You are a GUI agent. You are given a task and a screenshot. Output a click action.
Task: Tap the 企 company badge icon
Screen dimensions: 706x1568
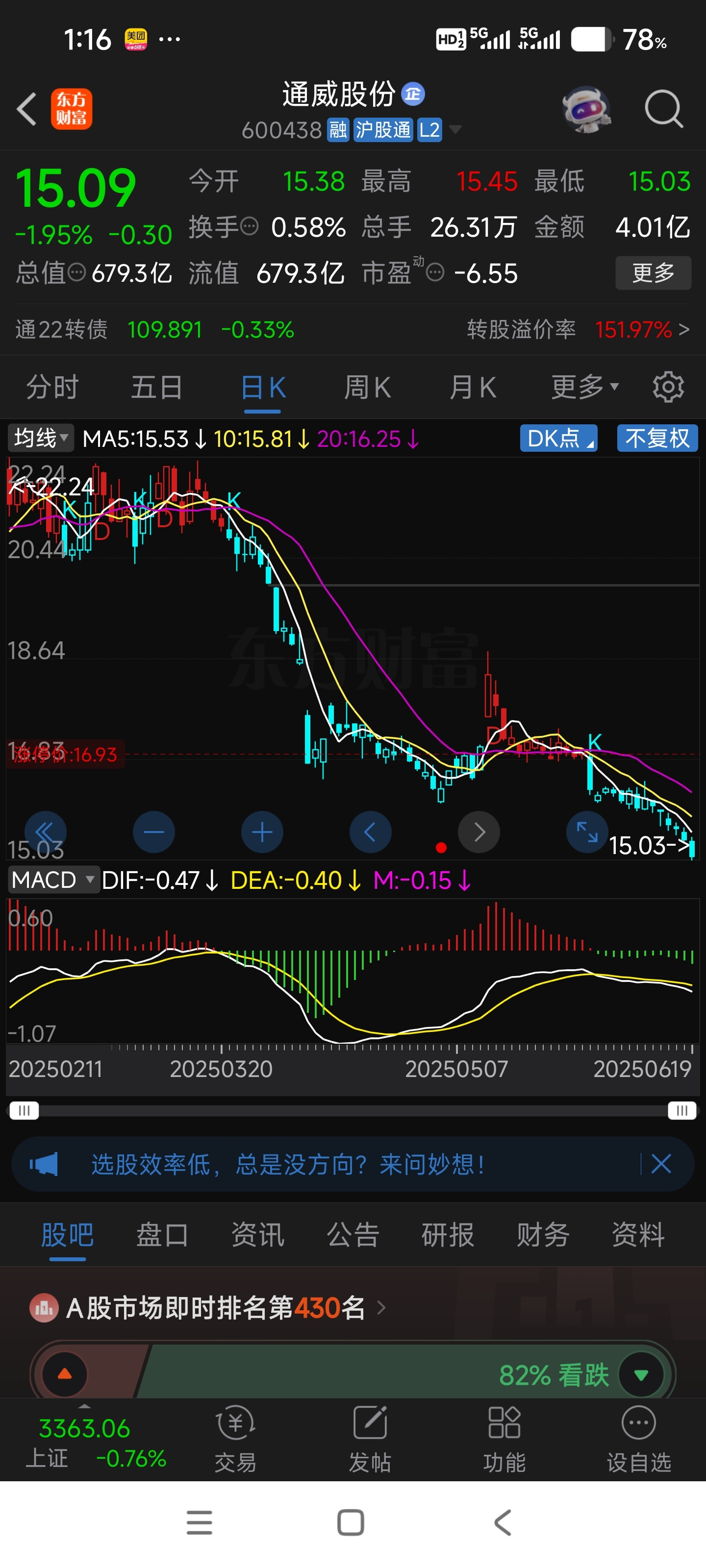(413, 94)
